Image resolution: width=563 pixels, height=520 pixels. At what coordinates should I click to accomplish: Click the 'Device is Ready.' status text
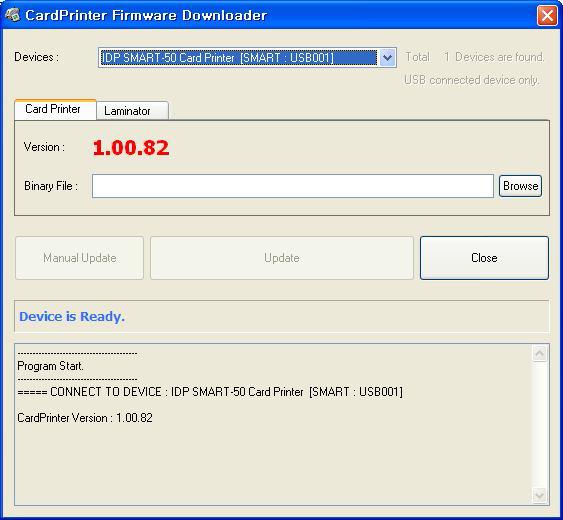pyautogui.click(x=72, y=316)
